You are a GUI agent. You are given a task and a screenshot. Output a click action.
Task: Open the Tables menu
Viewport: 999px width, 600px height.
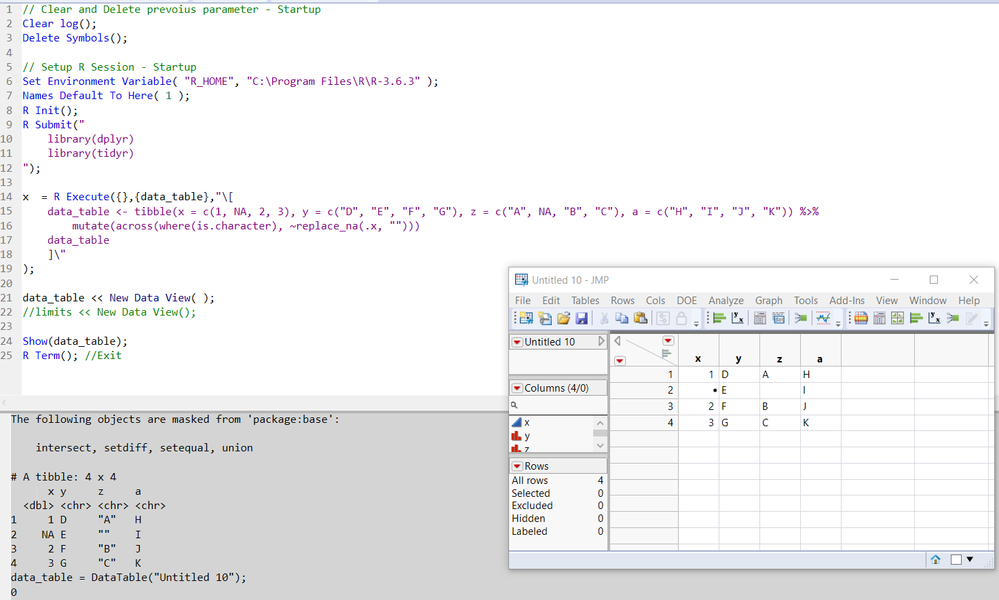pos(585,300)
